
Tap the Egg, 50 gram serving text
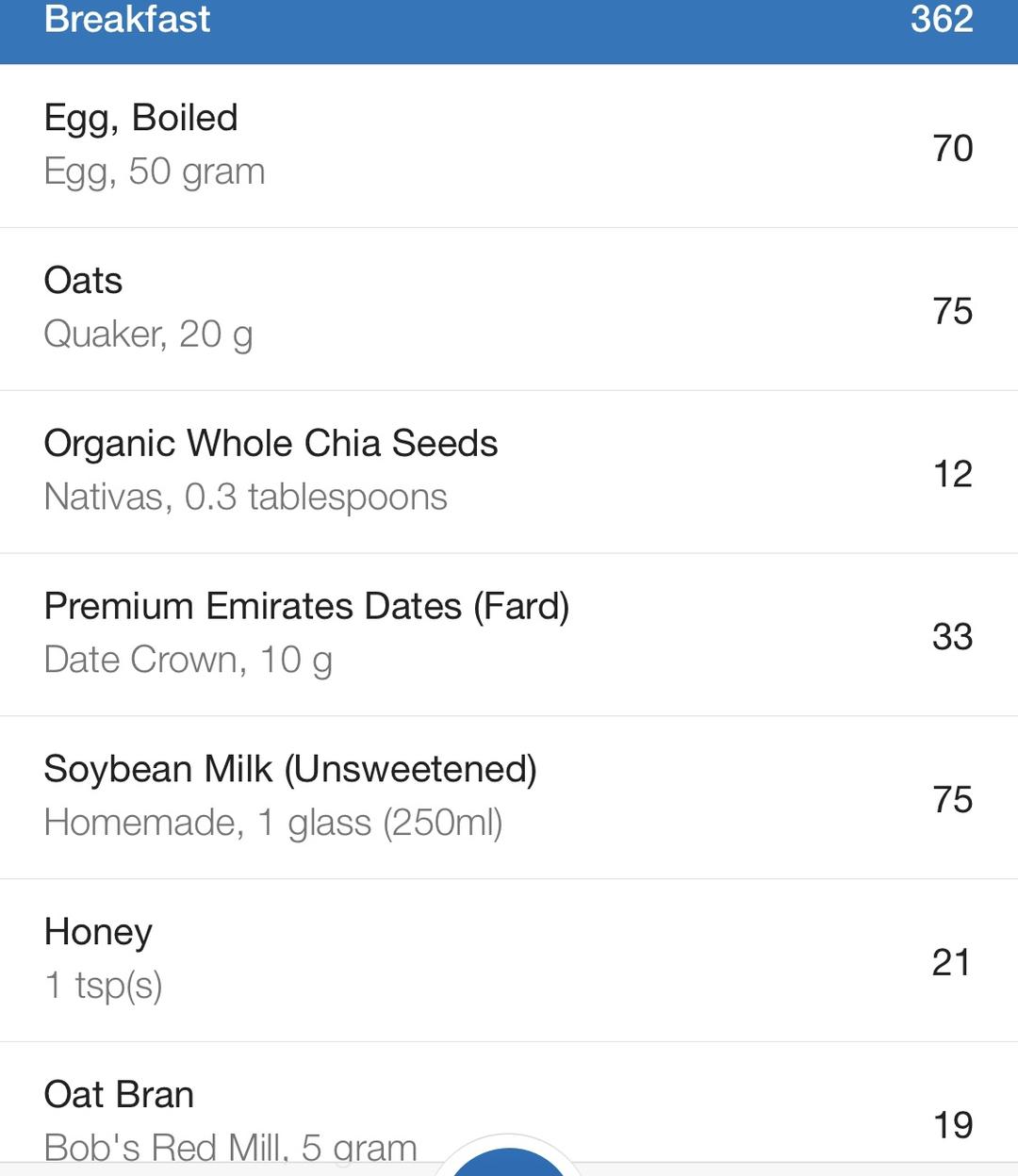[155, 171]
